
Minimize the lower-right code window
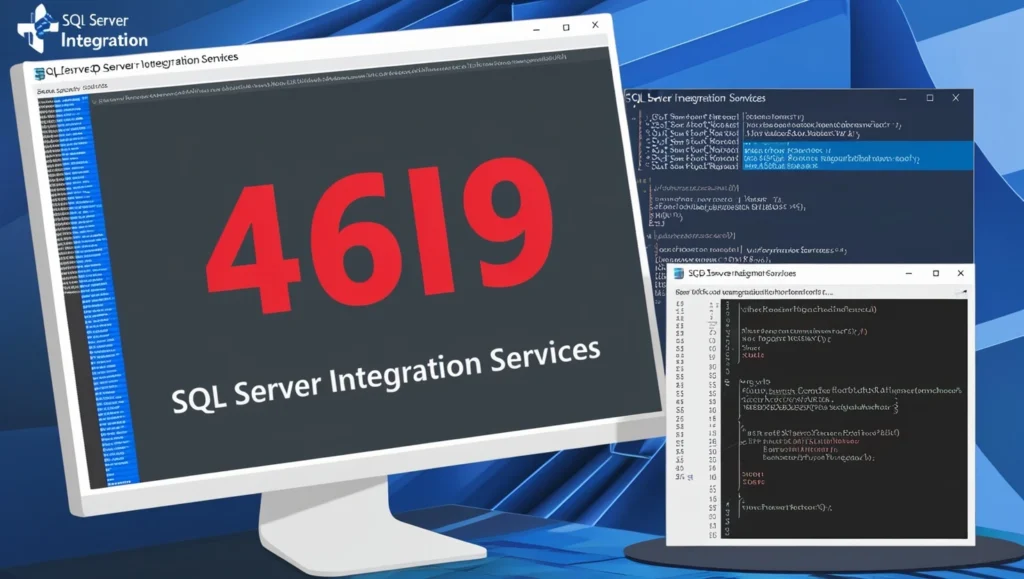[x=908, y=274]
